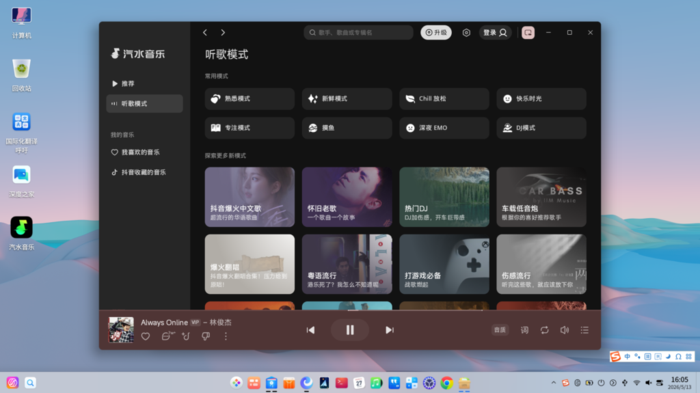Skip to the previous track

(311, 330)
